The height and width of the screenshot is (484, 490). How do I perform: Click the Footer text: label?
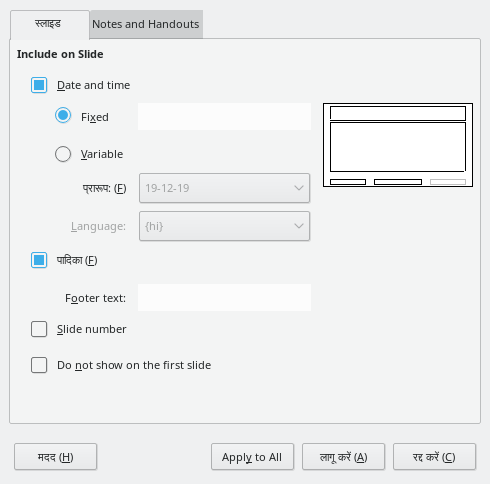point(95,298)
